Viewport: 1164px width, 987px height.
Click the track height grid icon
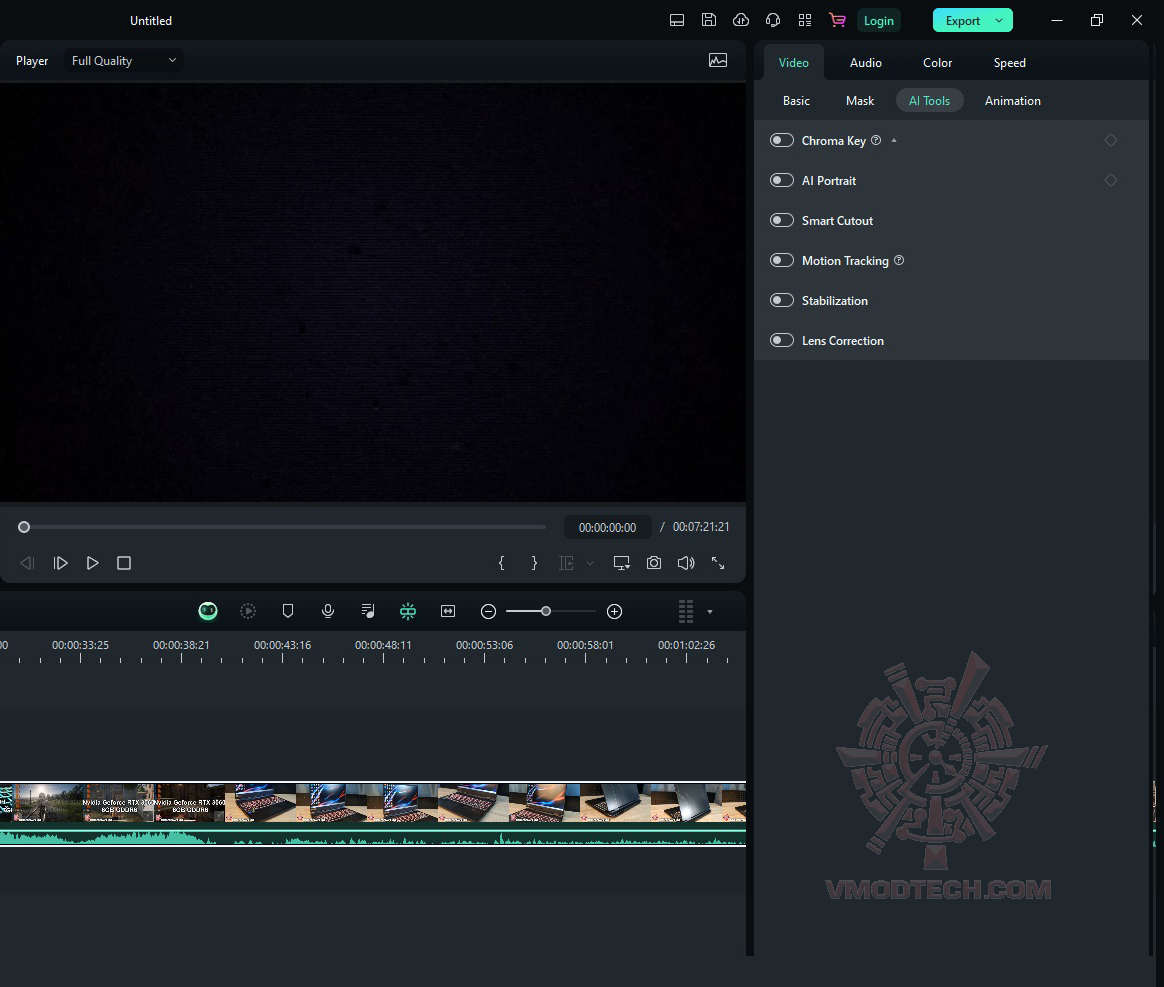click(685, 611)
